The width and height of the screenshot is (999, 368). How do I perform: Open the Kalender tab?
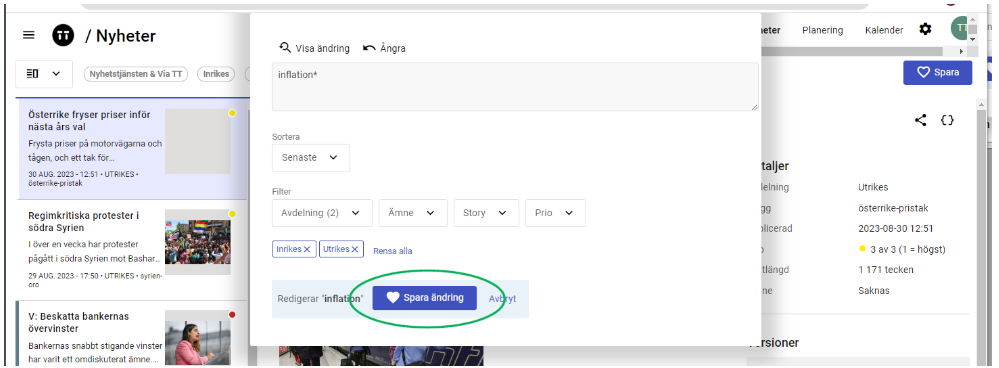coord(884,30)
